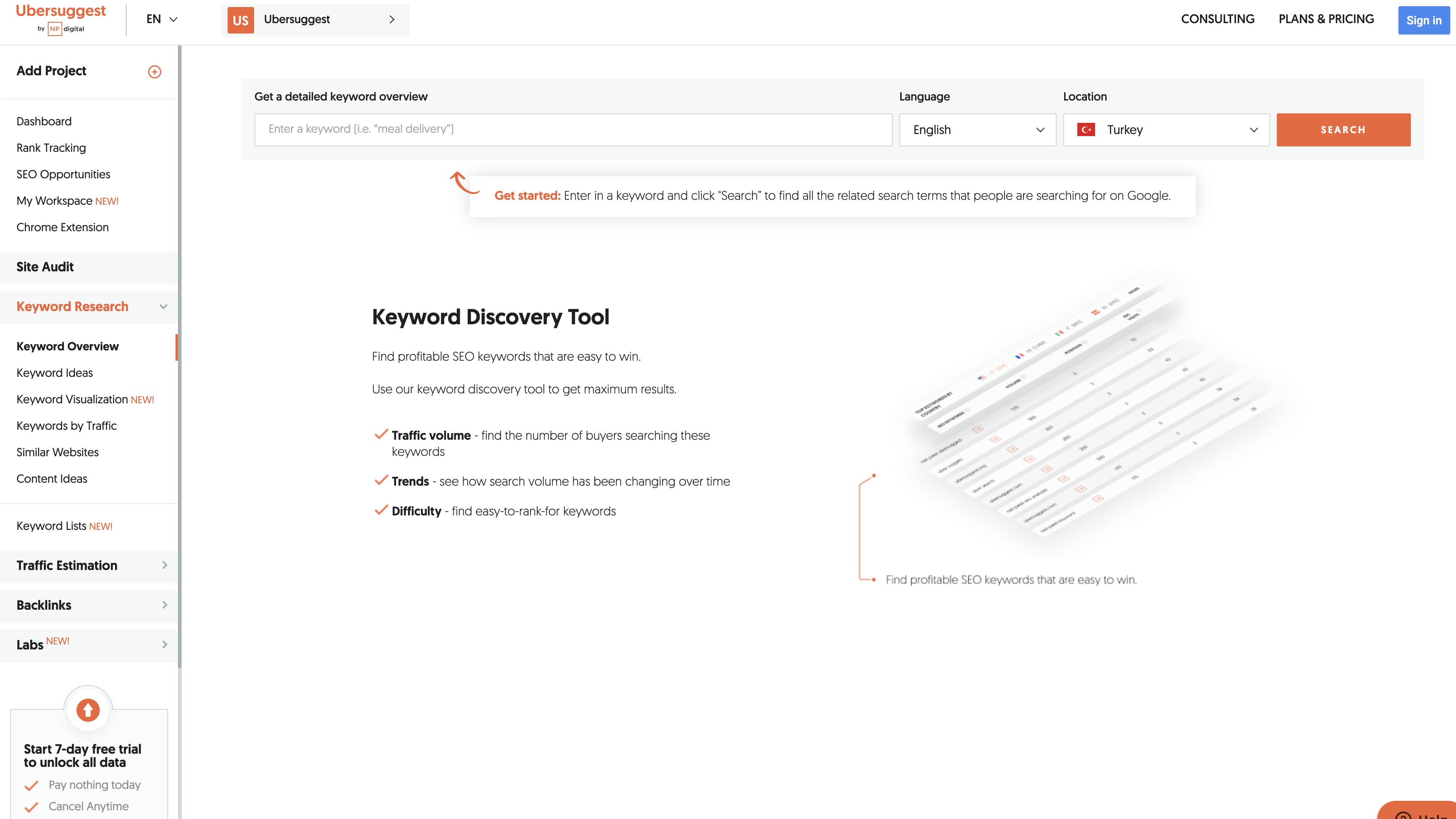This screenshot has width=1456, height=819.
Task: Click the Traffic volume feature text
Action: pos(551,443)
